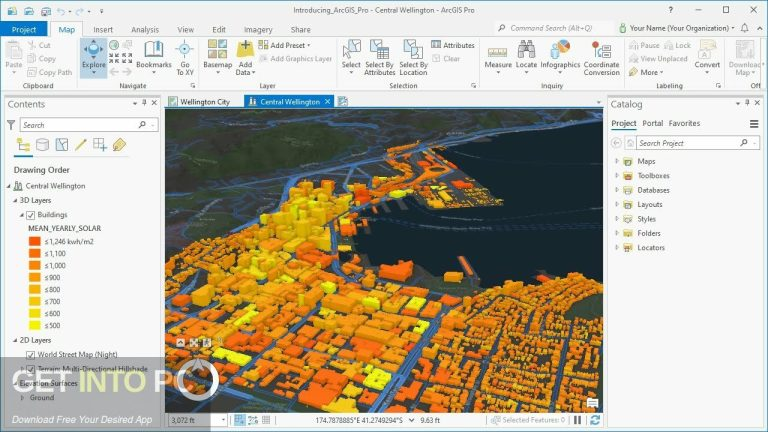
Task: Open the Favorites tab in Catalog
Action: click(684, 123)
